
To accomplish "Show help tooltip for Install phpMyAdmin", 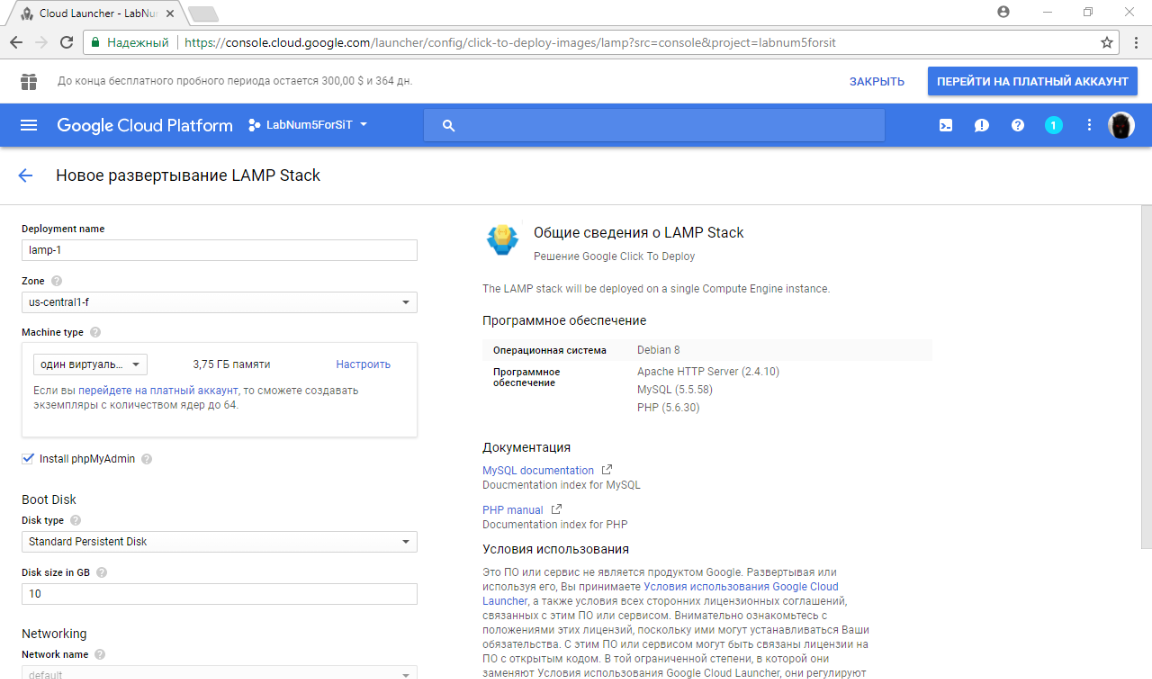I will click(x=146, y=459).
